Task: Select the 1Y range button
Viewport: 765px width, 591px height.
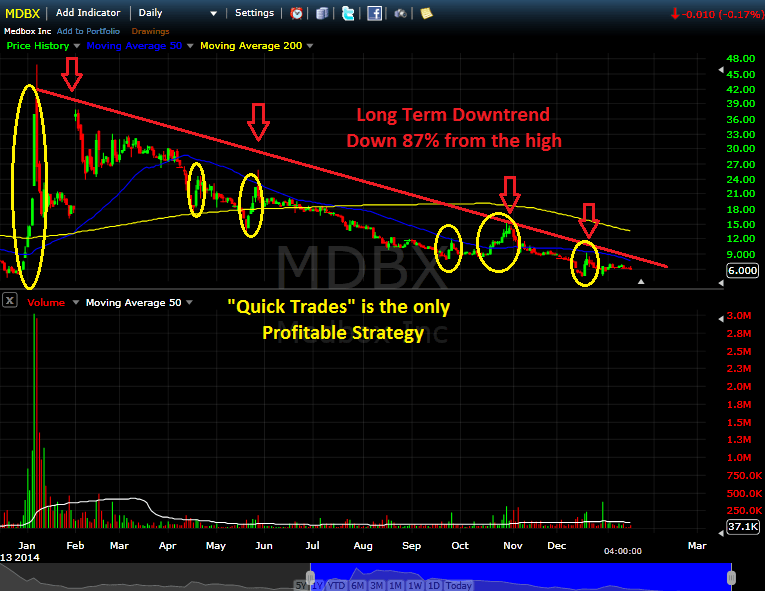Action: tap(318, 585)
